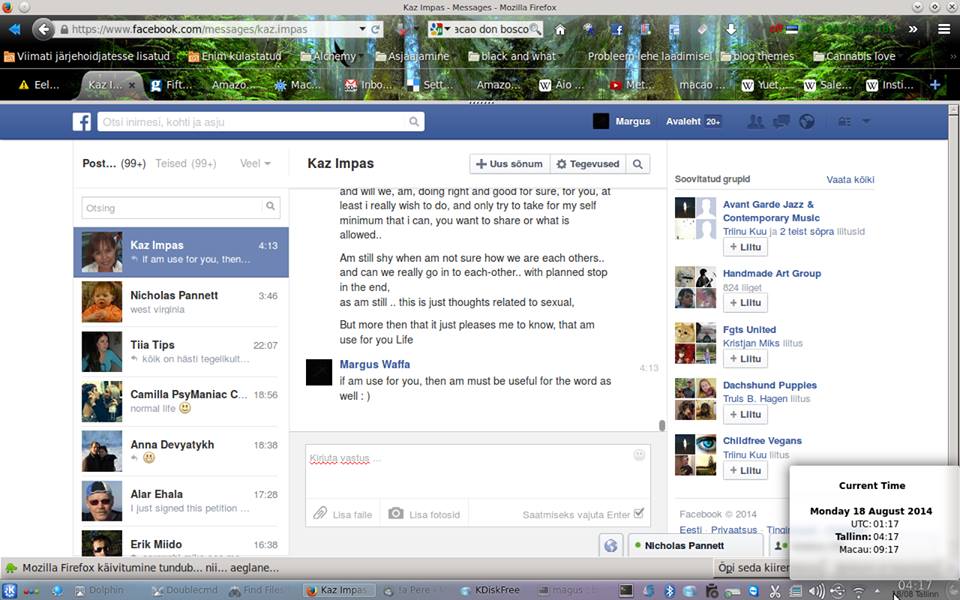This screenshot has width=960, height=600.
Task: Switch to KDiskFree in the taskbar
Action: click(490, 590)
